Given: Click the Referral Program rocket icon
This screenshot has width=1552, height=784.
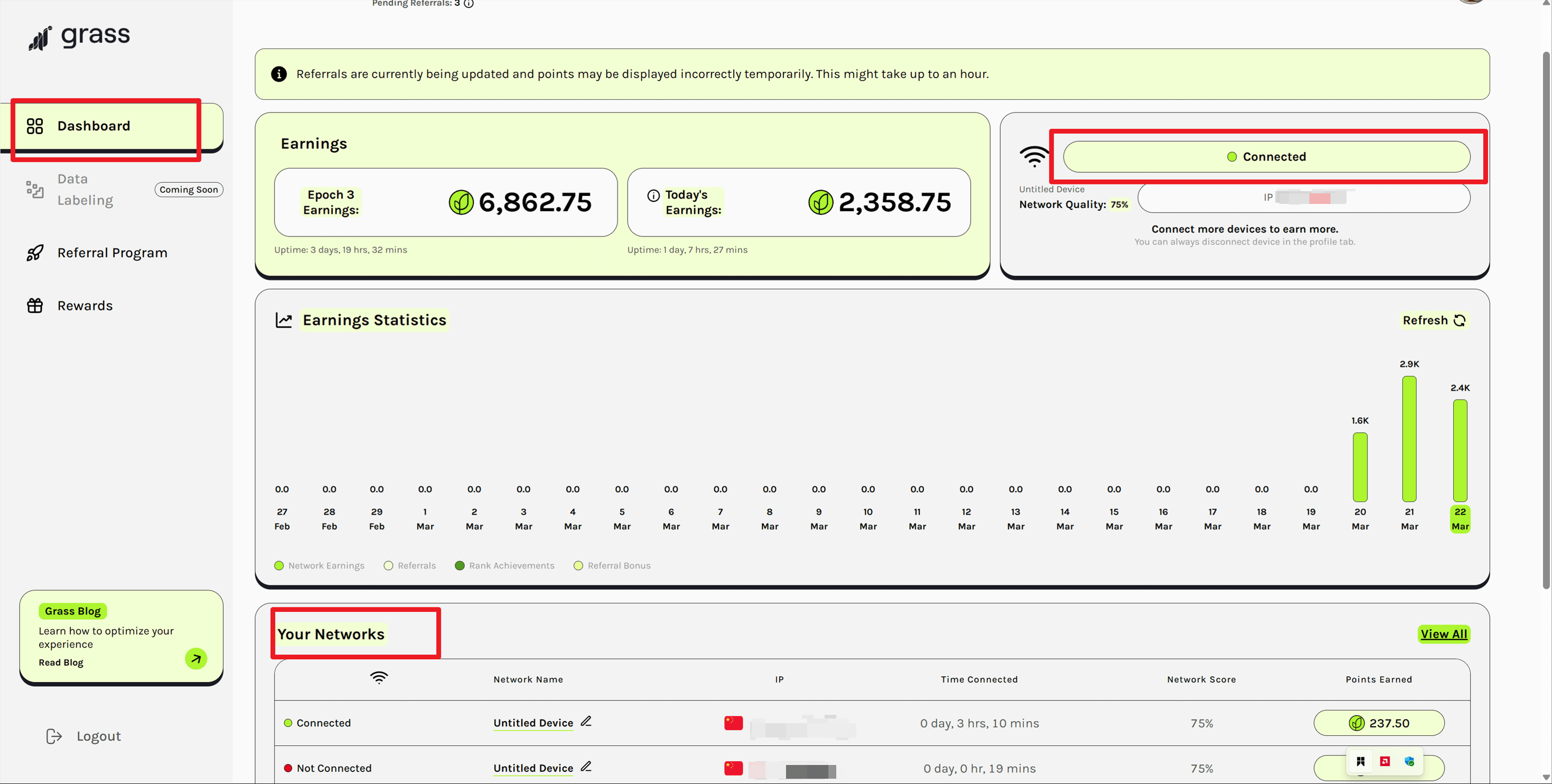Looking at the screenshot, I should coord(35,253).
